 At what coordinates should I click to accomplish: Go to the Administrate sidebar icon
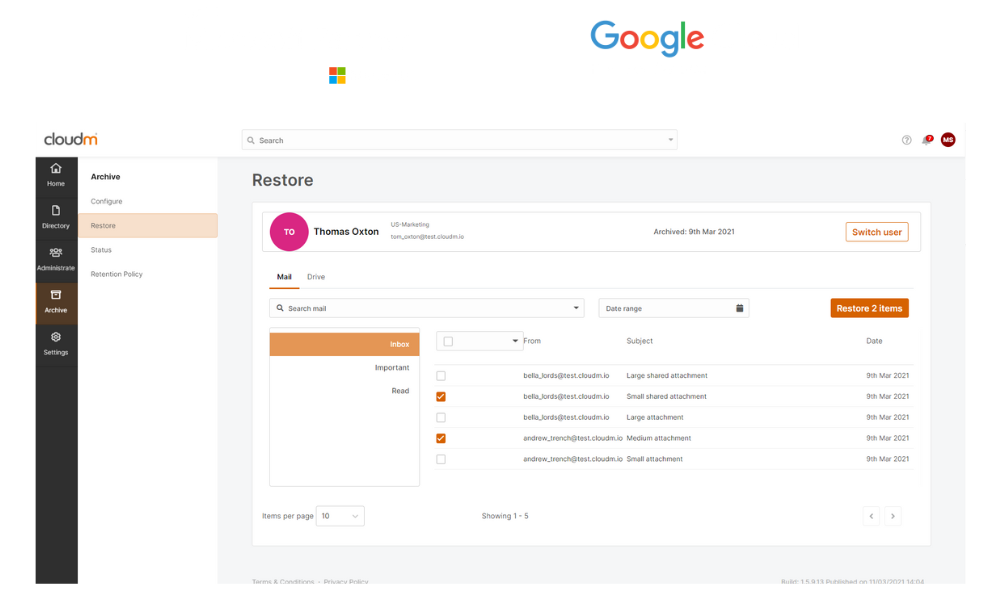56,258
